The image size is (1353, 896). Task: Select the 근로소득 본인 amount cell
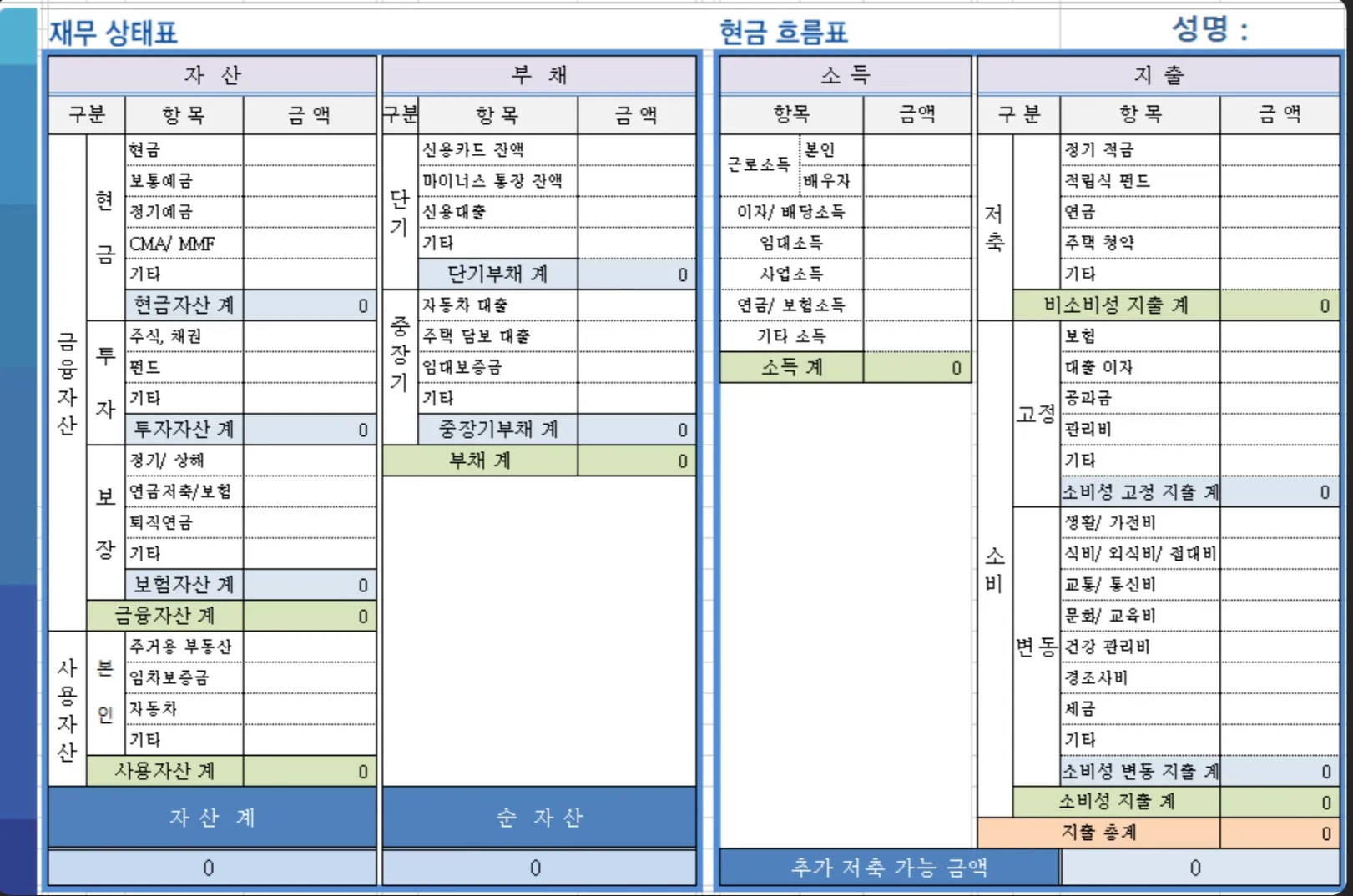[918, 148]
